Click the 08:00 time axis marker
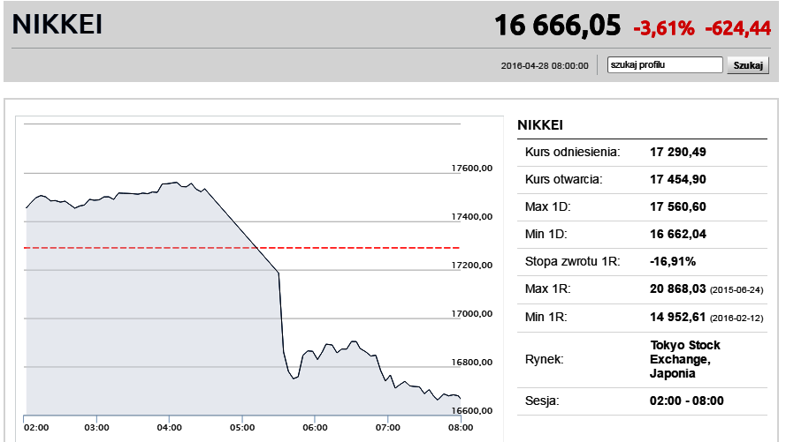 click(460, 427)
